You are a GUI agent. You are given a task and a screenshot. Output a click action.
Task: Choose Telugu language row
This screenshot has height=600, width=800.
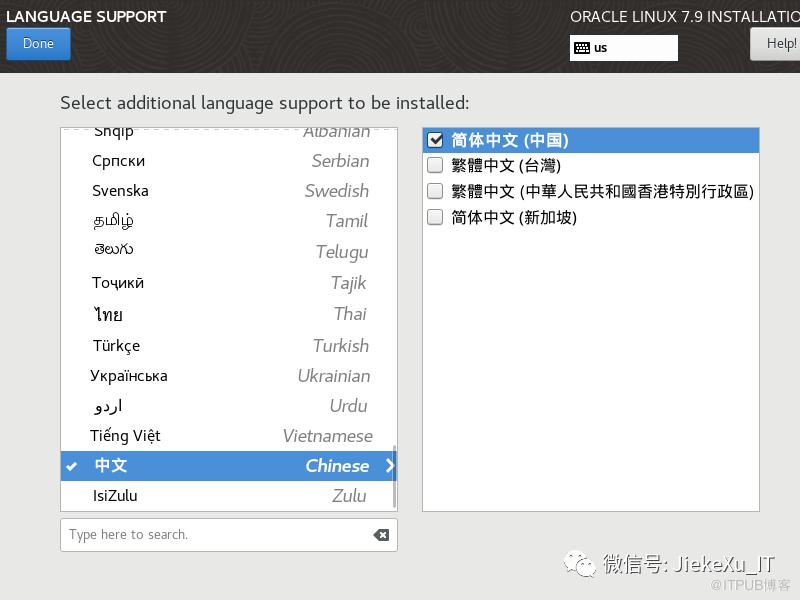(229, 251)
